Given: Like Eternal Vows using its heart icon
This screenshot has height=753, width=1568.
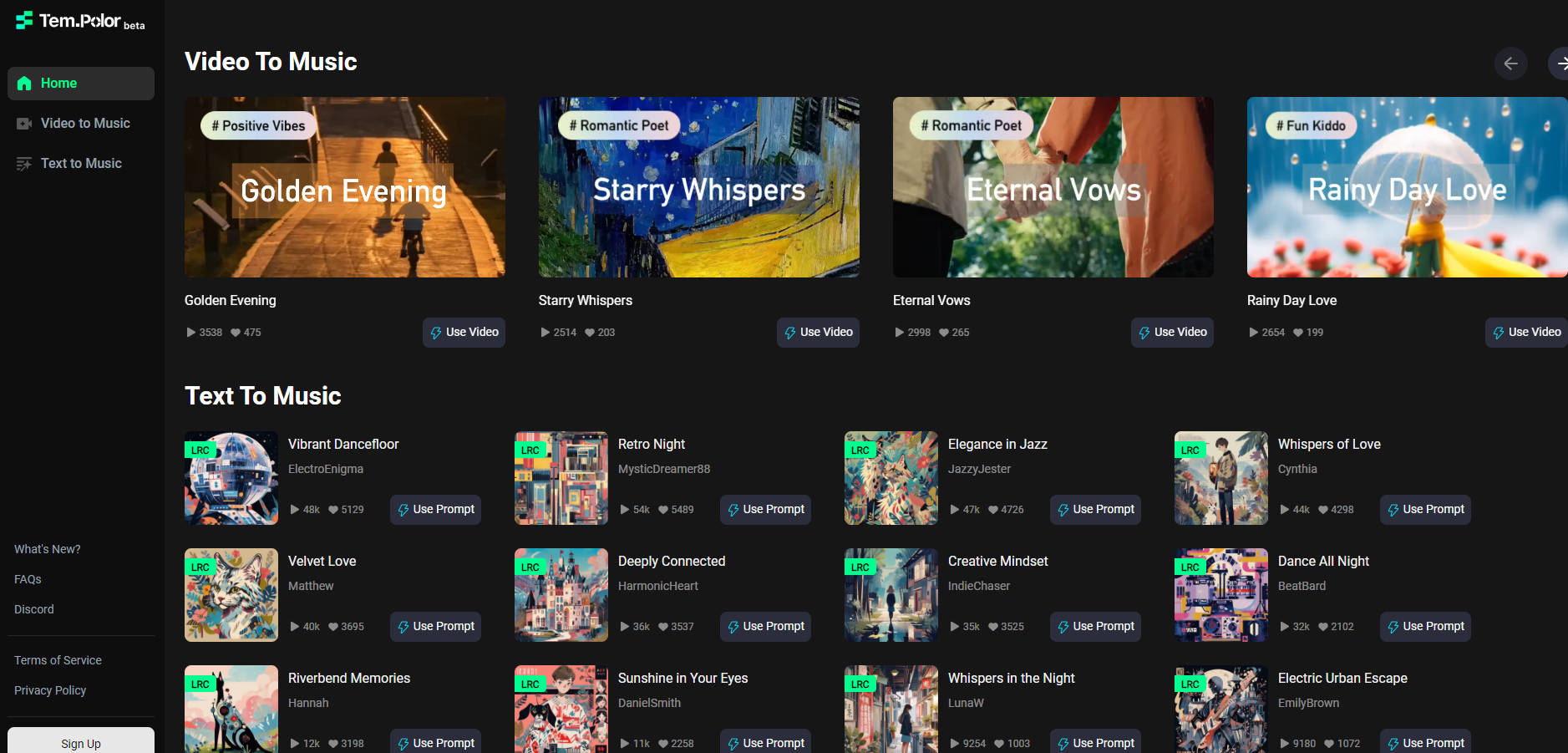Looking at the screenshot, I should coord(942,332).
